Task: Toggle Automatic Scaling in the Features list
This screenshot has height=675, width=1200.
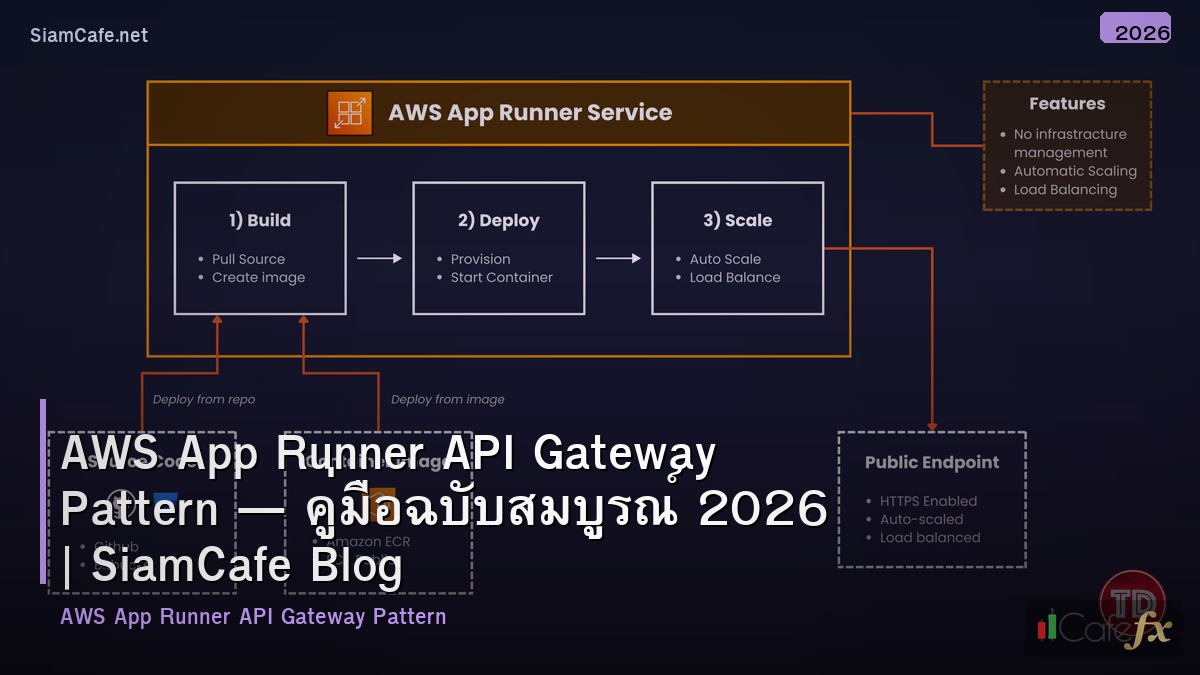Action: pos(1075,171)
